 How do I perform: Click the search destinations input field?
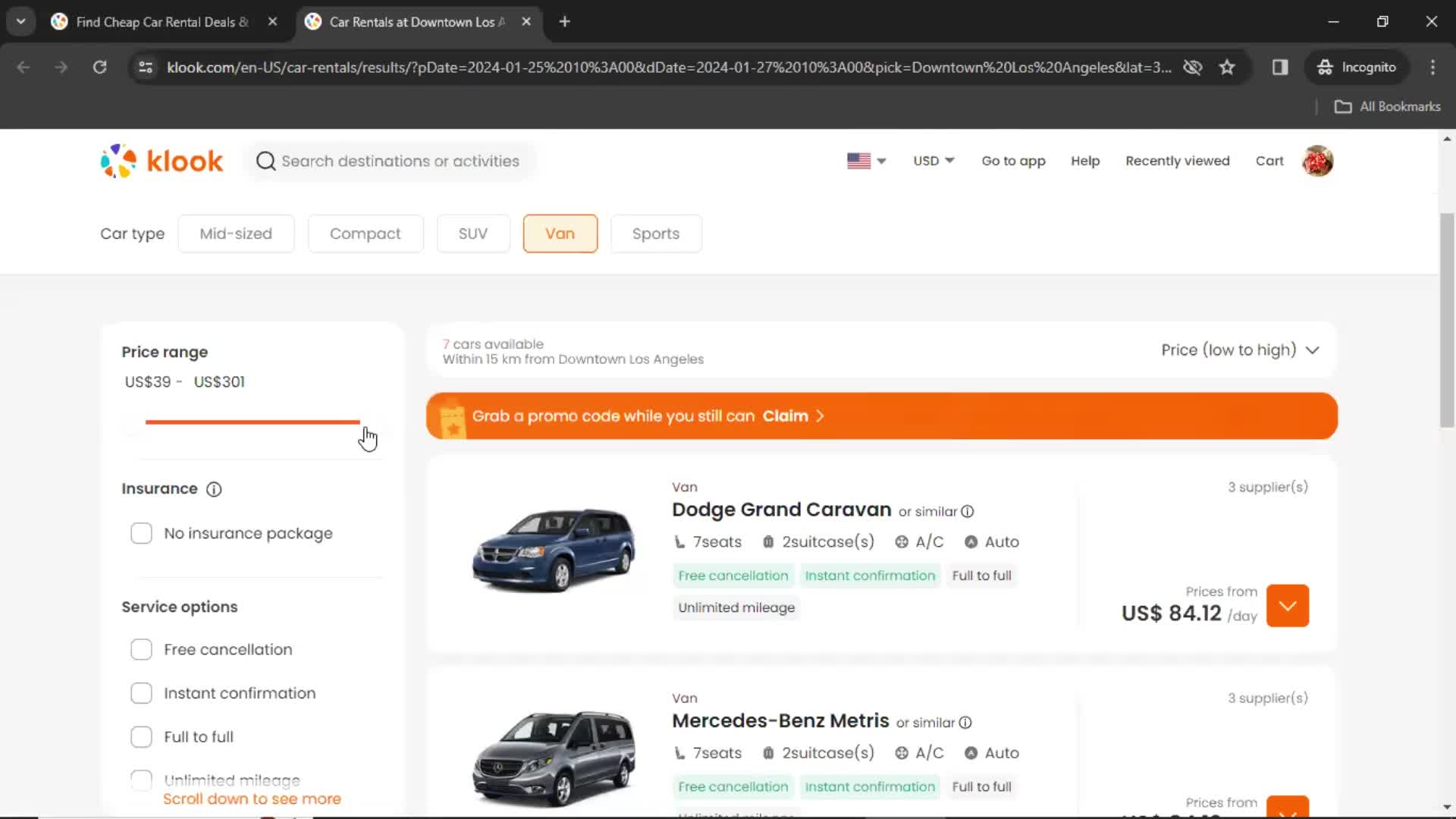[400, 161]
